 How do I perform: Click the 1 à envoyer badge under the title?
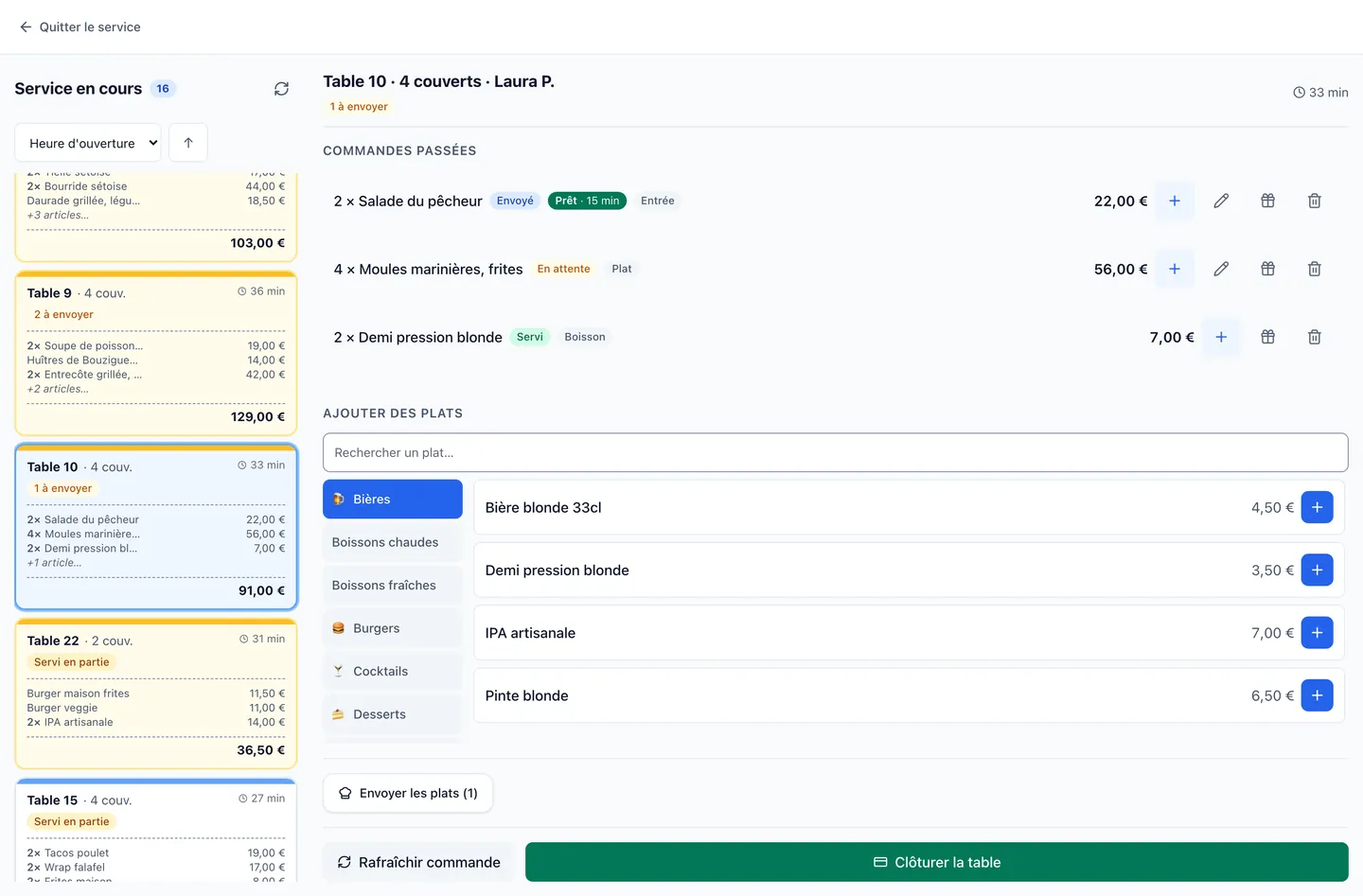pos(359,107)
